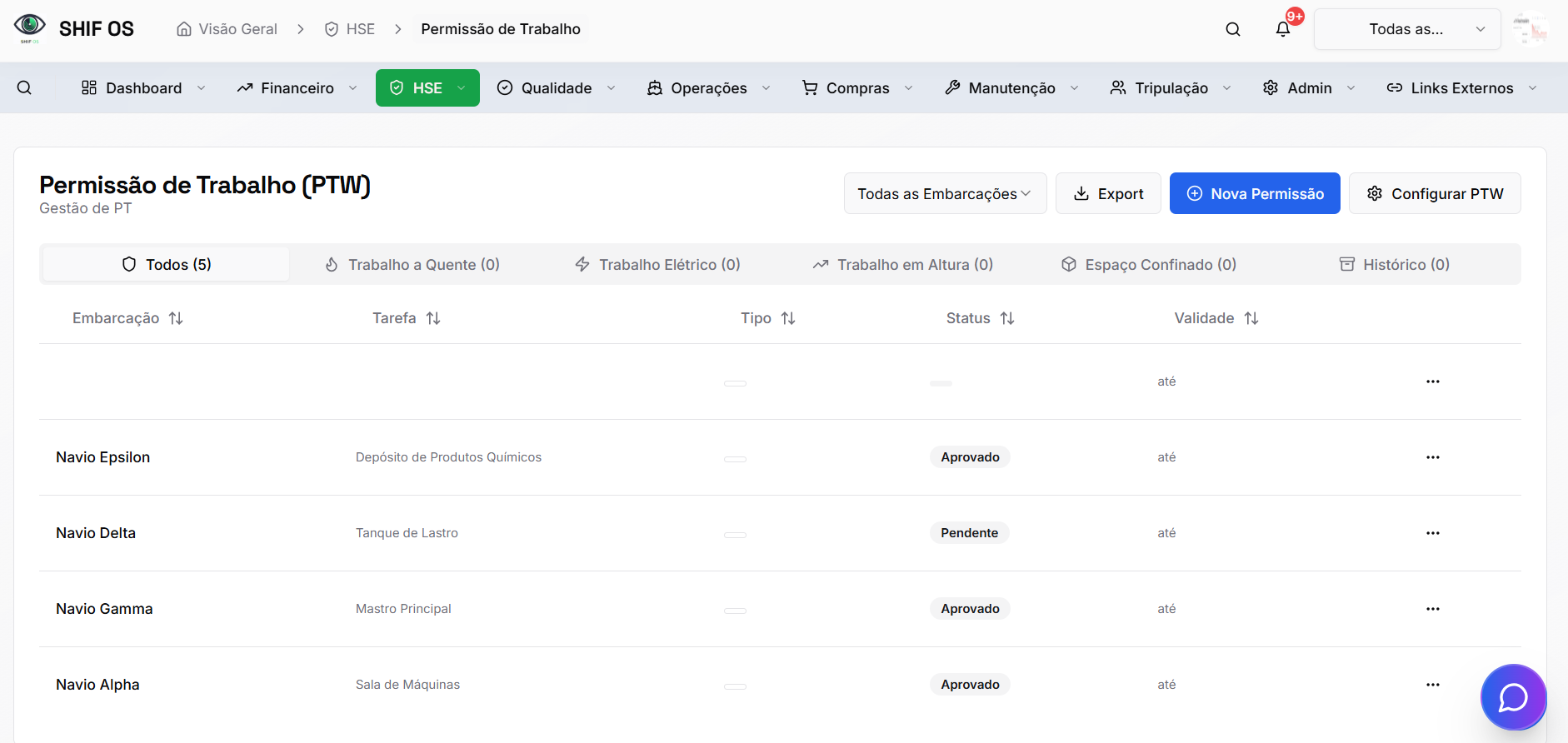This screenshot has height=743, width=1568.
Task: Create a Nova Permissão
Action: coord(1254,193)
